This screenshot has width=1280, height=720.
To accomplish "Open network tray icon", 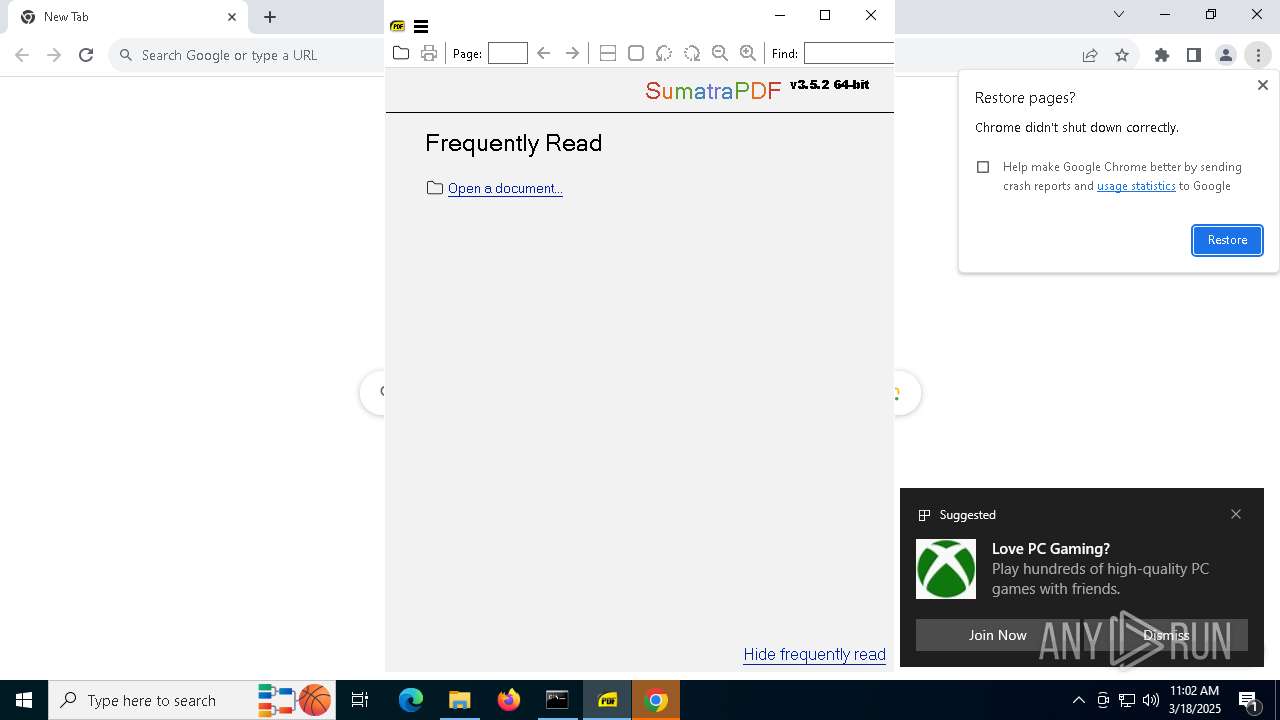I will click(x=1127, y=700).
